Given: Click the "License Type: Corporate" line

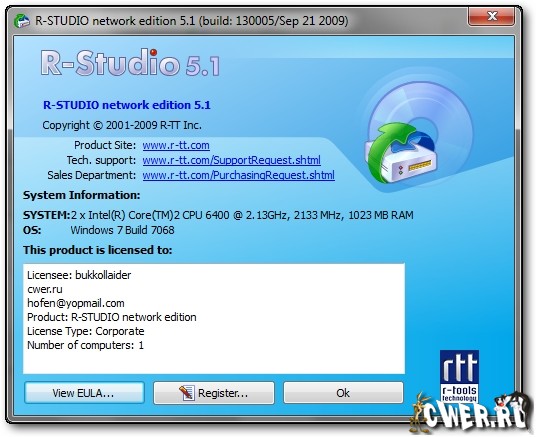Looking at the screenshot, I should (85, 331).
